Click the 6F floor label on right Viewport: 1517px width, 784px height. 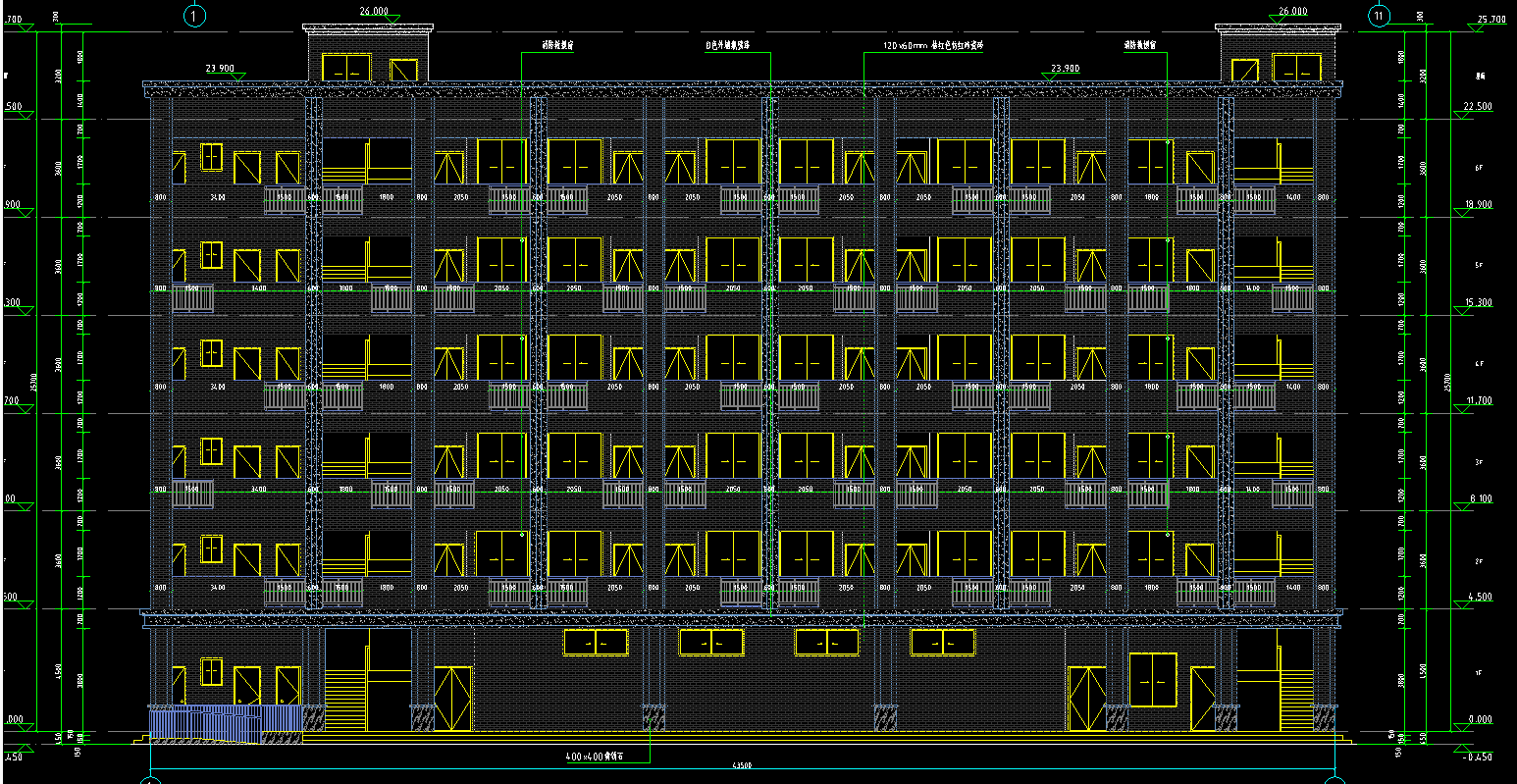pos(1479,168)
